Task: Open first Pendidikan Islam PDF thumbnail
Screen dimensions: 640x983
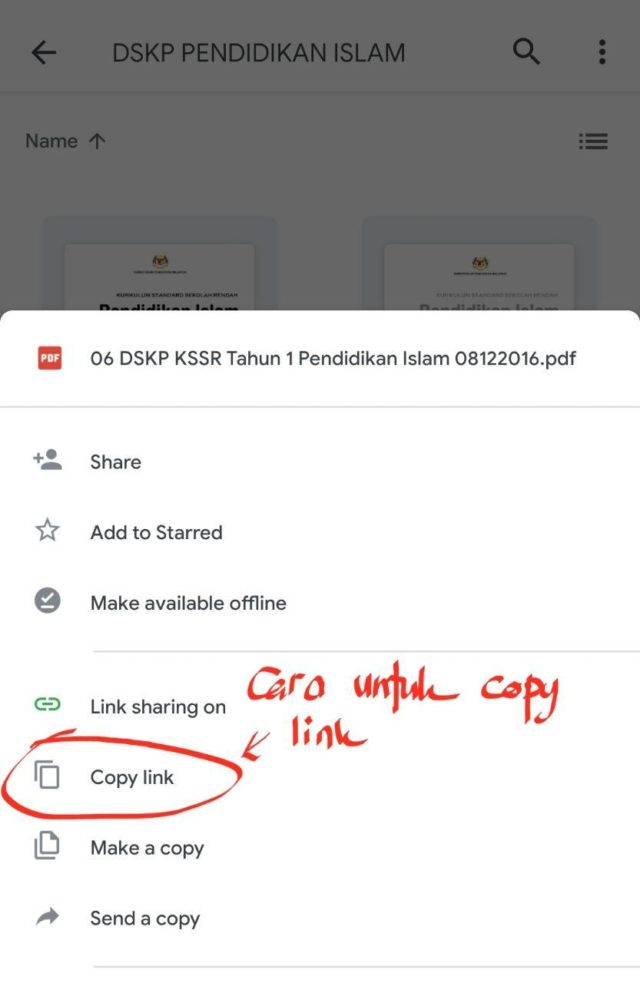Action: (160, 264)
